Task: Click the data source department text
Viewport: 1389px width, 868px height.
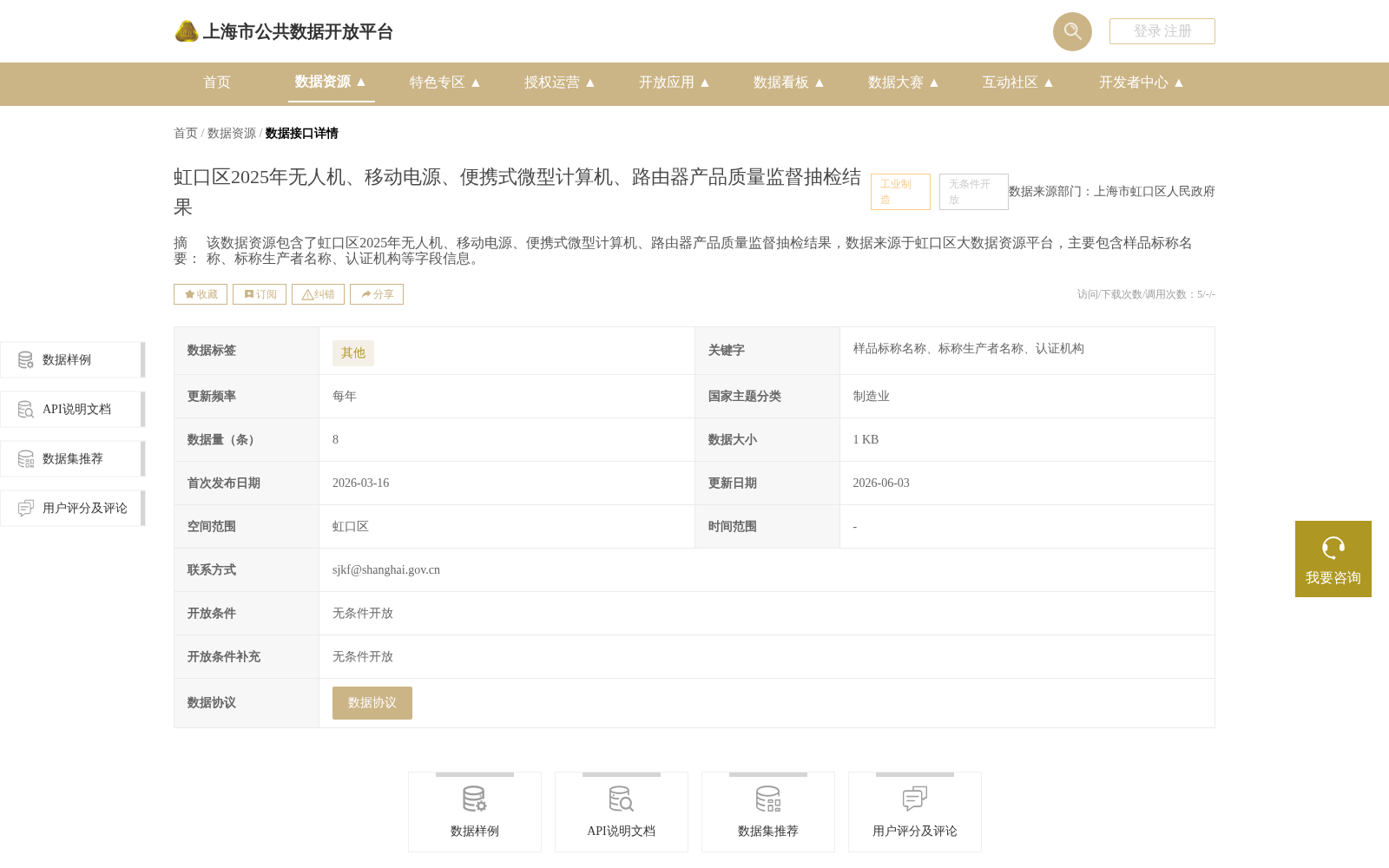Action: [1112, 192]
